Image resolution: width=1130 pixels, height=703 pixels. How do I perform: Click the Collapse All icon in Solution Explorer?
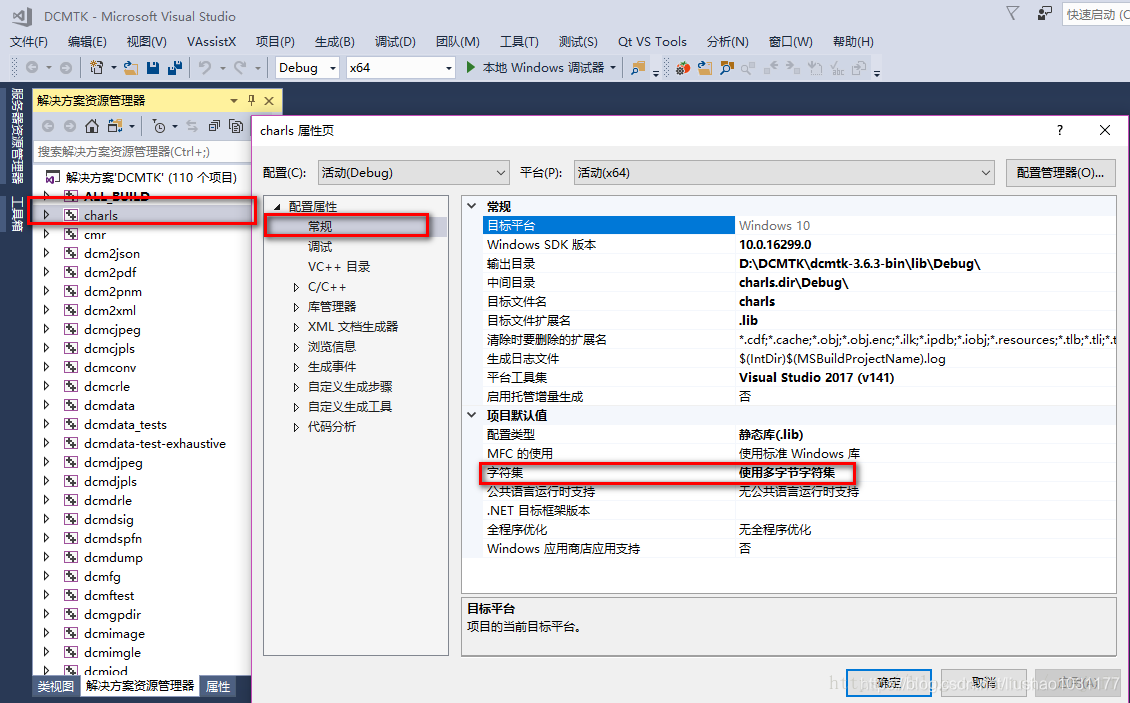[x=214, y=126]
